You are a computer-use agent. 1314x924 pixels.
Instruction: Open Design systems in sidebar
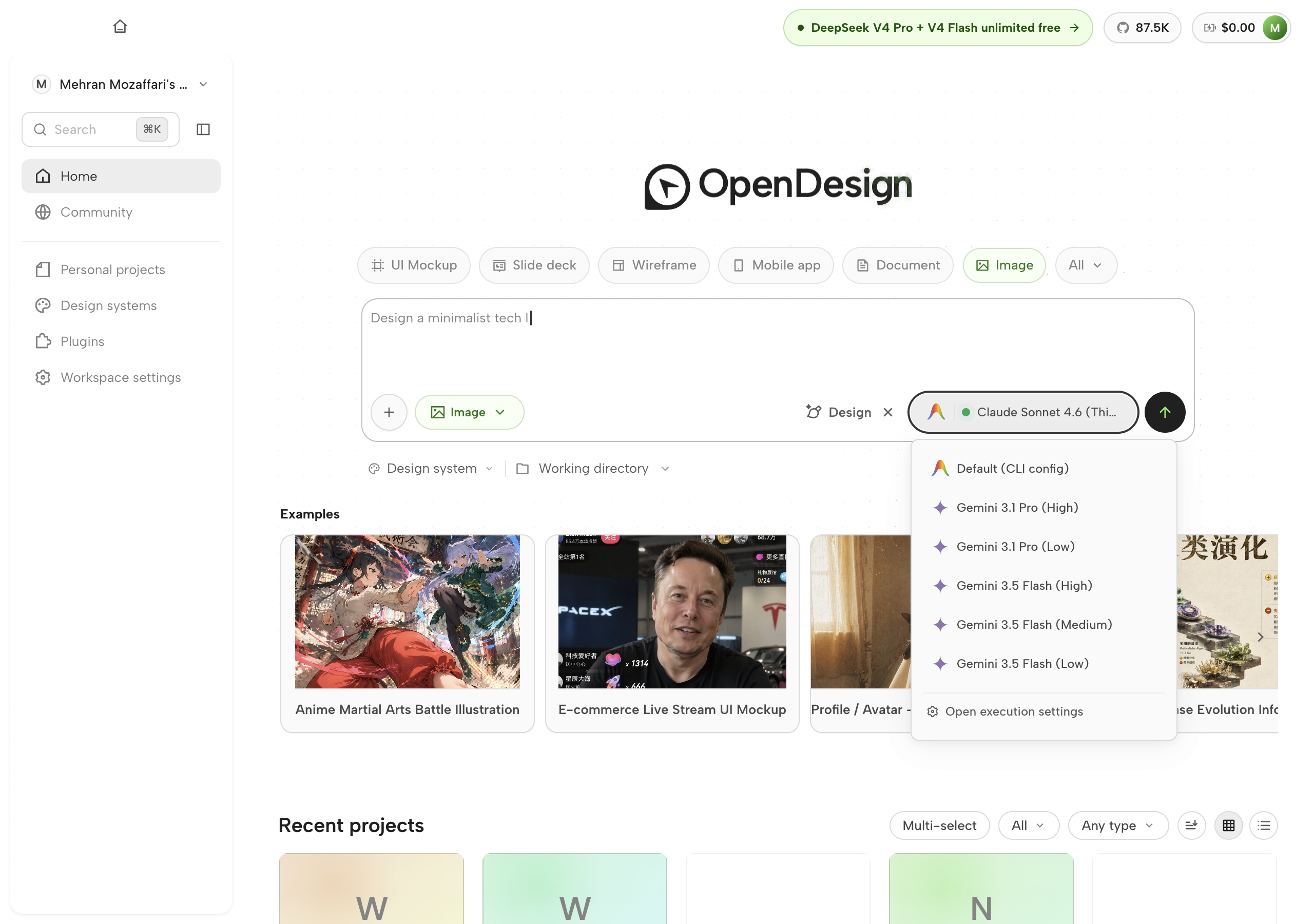click(121, 305)
